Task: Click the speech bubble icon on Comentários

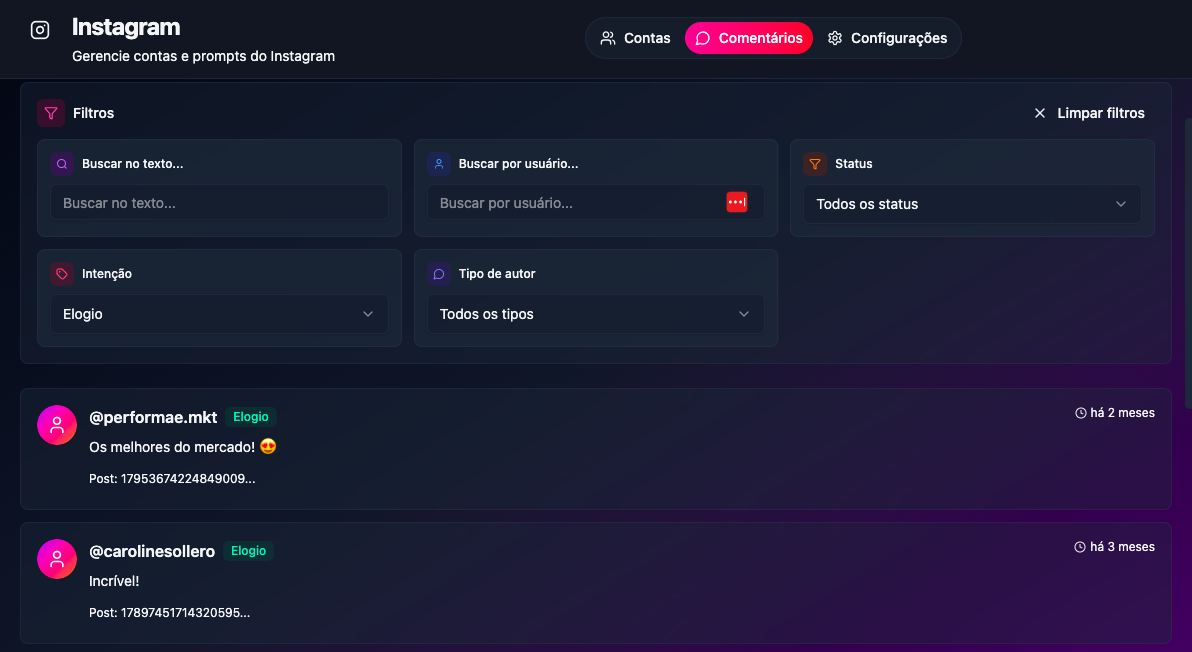Action: pos(703,37)
